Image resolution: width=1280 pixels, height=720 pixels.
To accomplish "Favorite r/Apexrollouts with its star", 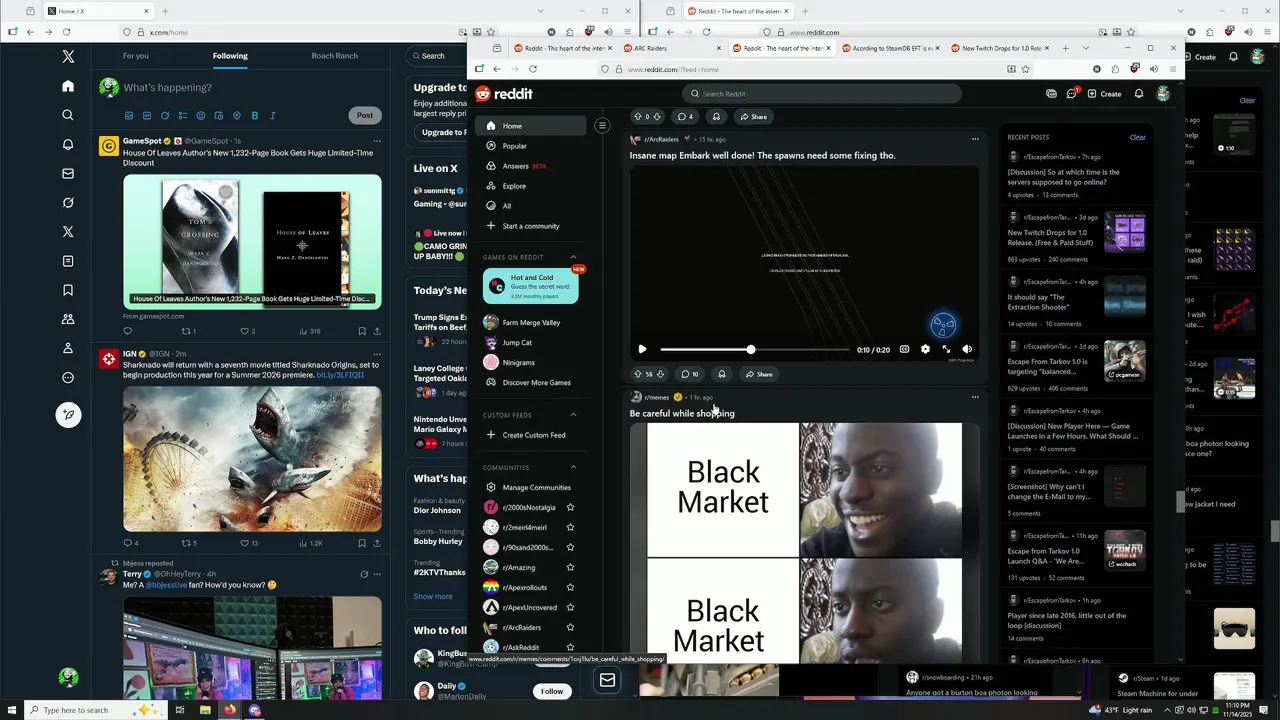I will pyautogui.click(x=570, y=587).
